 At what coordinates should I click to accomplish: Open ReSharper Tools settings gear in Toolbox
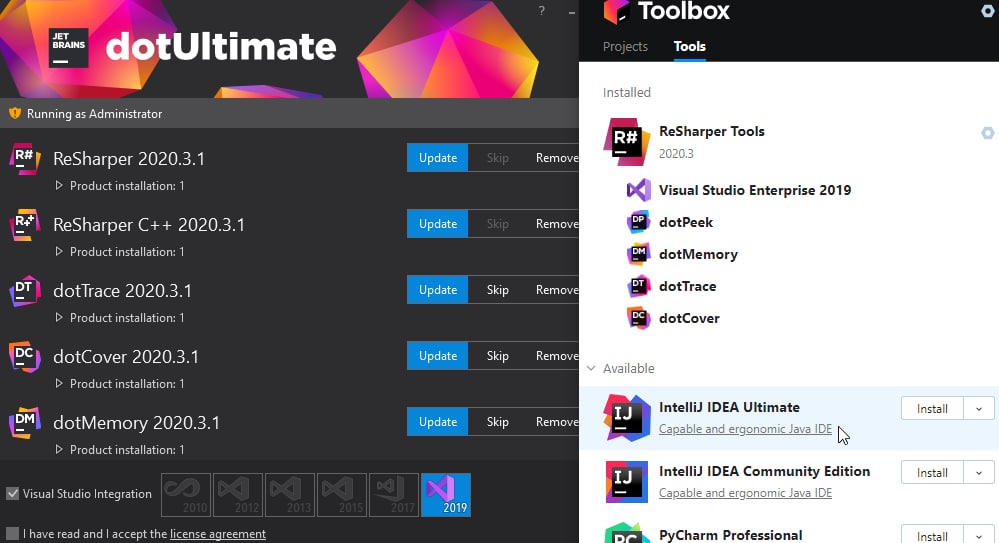coord(988,133)
